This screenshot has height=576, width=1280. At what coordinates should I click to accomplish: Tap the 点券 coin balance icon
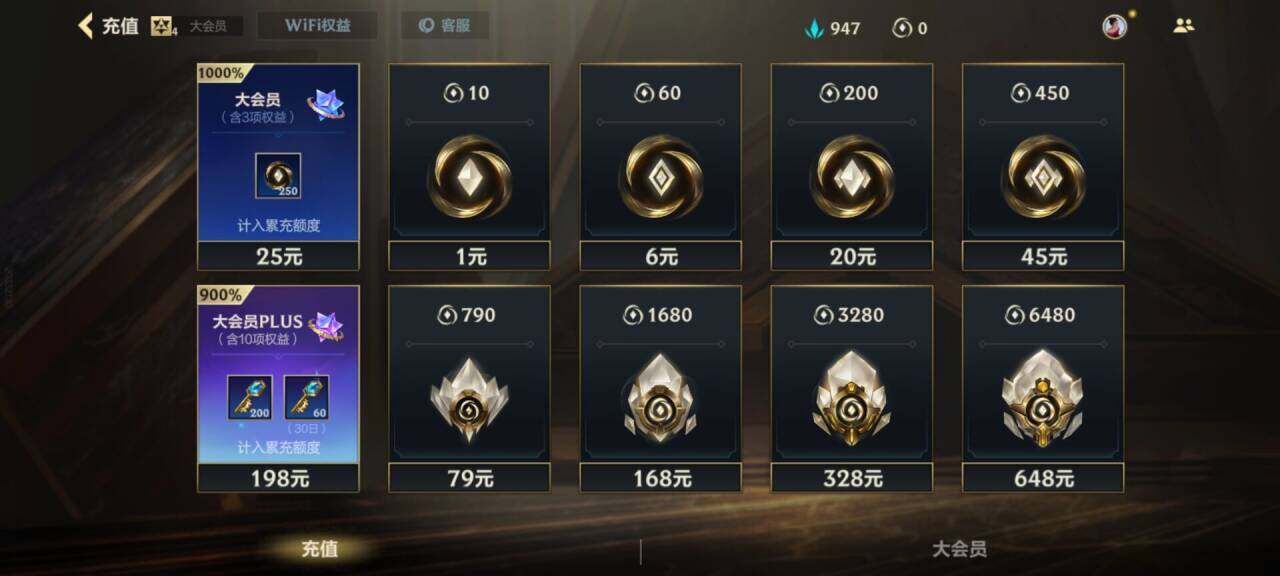902,28
